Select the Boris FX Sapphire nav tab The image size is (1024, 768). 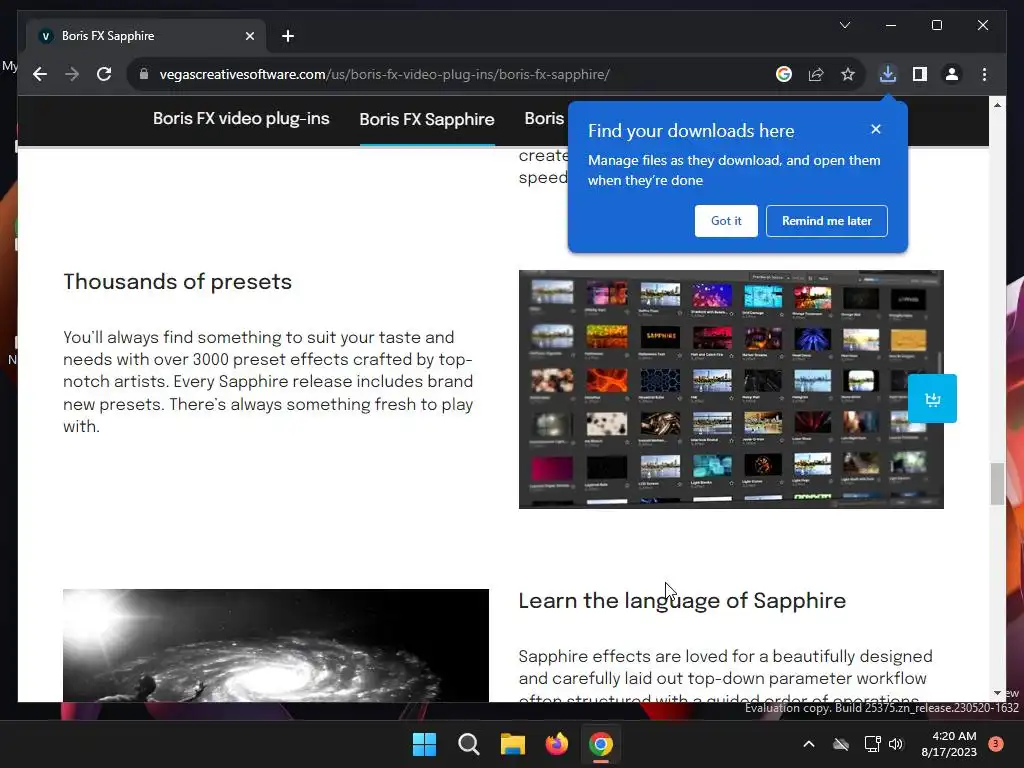tap(427, 120)
